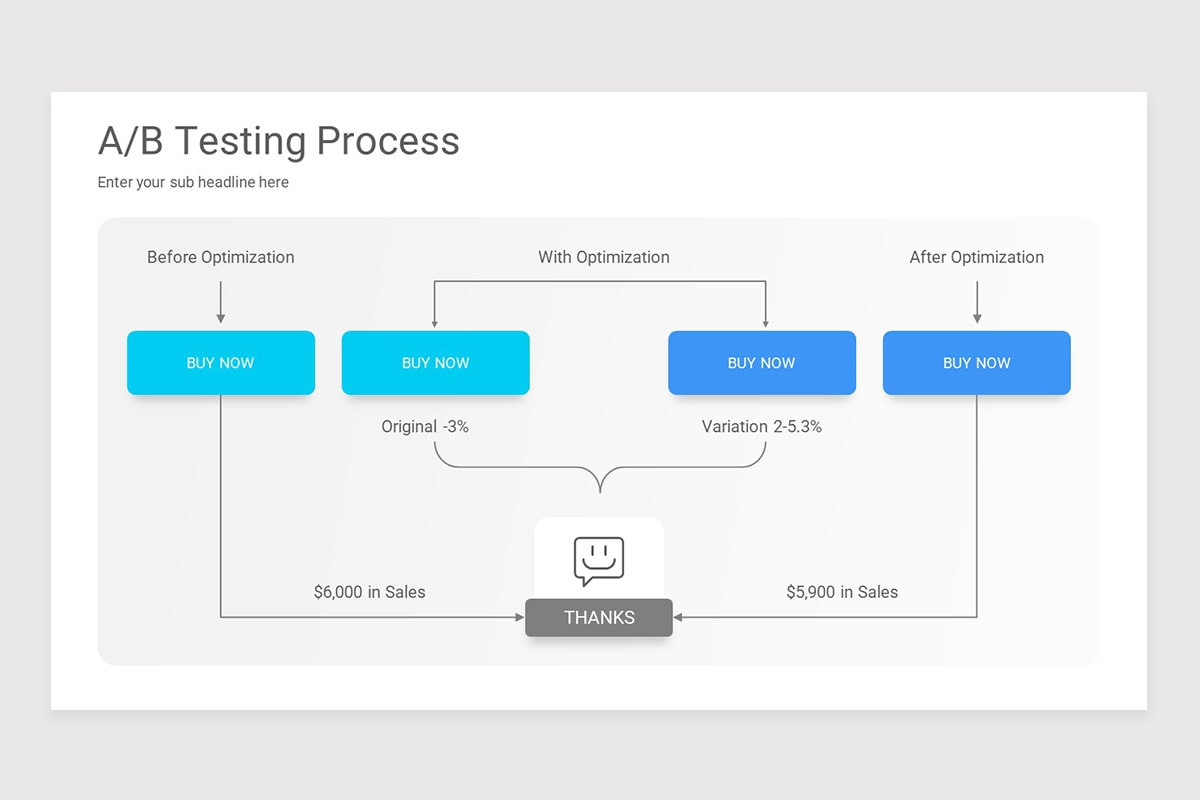1200x800 pixels.
Task: Click the smiley face chat icon
Action: click(x=599, y=560)
